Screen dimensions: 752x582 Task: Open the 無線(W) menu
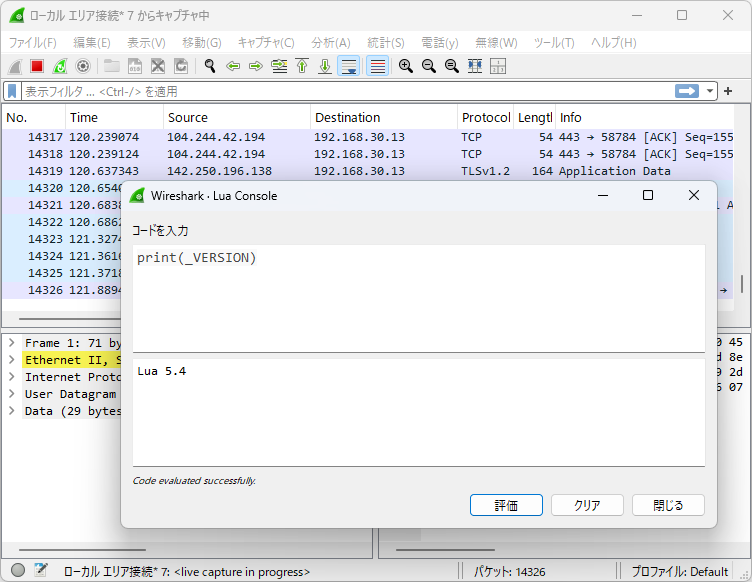pos(496,43)
